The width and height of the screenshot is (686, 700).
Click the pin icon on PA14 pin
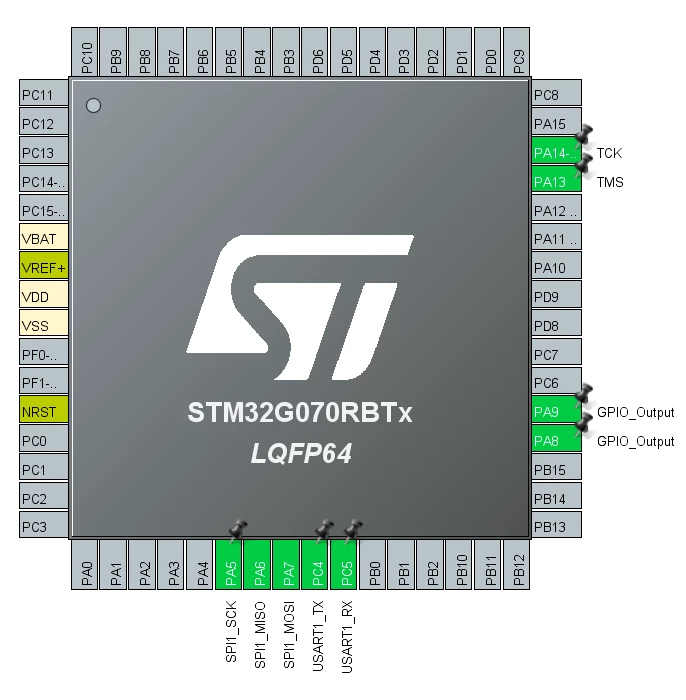tap(583, 135)
